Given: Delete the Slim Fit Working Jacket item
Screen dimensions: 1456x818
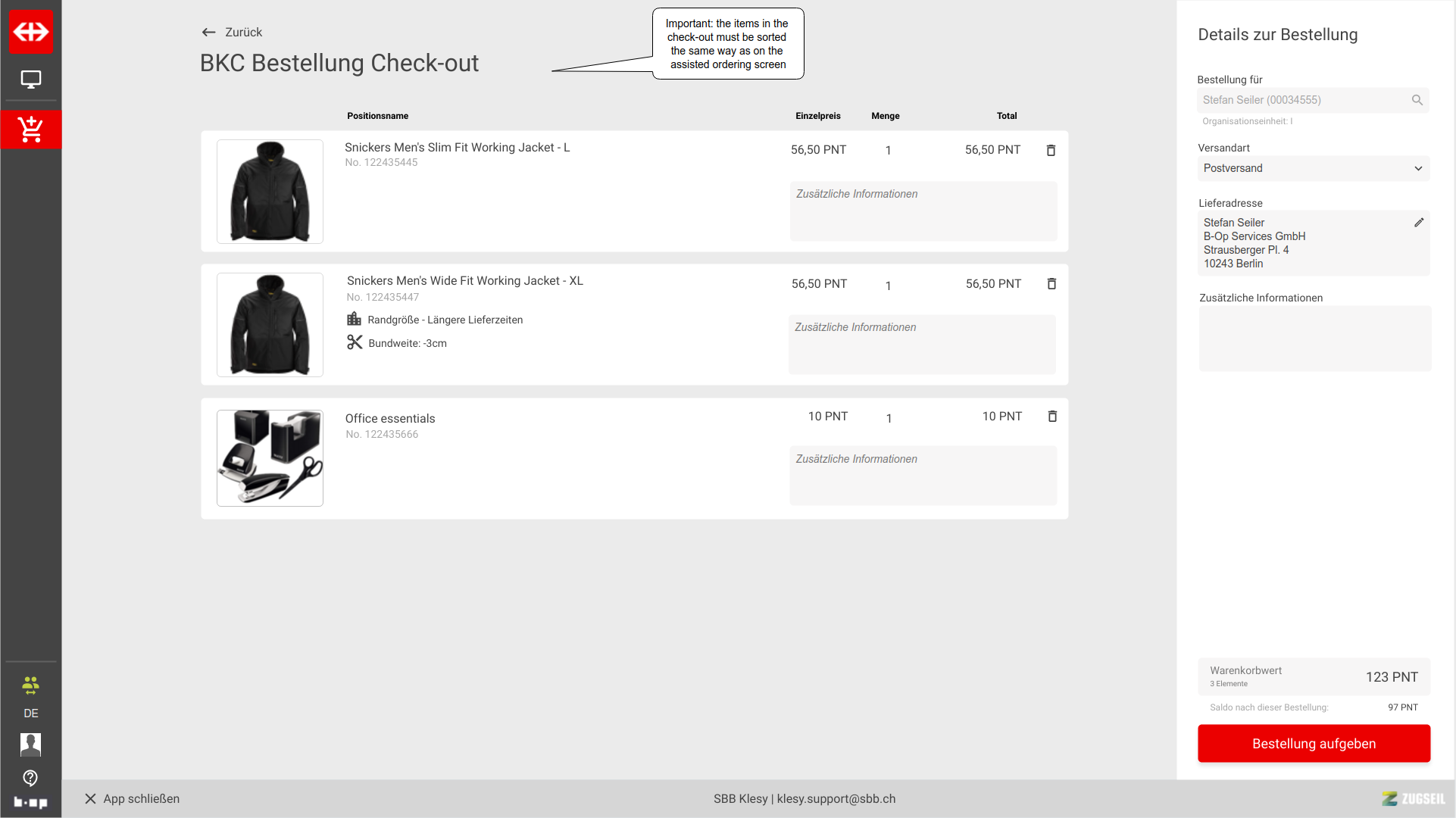Looking at the screenshot, I should pyautogui.click(x=1051, y=150).
